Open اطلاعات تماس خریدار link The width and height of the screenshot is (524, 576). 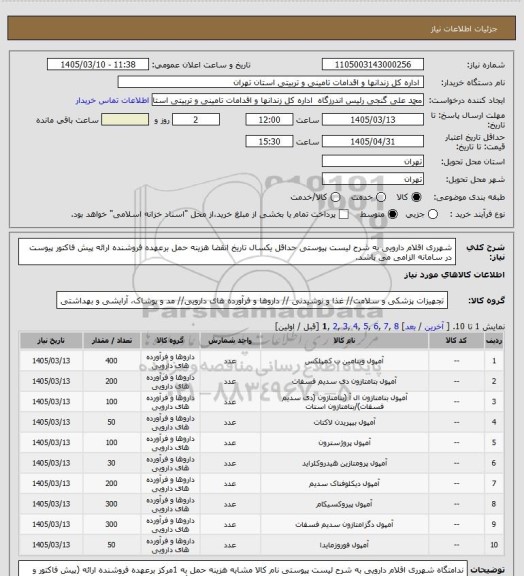(x=112, y=100)
